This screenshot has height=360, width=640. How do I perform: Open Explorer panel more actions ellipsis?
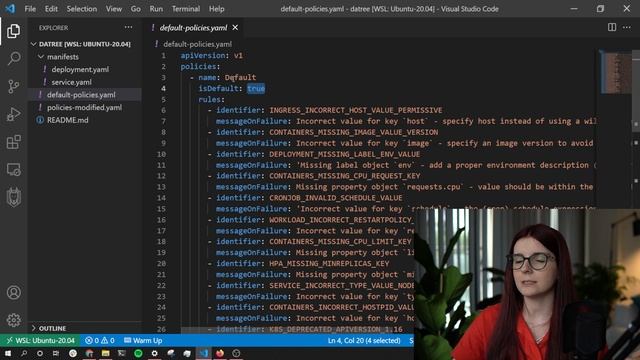[129, 27]
